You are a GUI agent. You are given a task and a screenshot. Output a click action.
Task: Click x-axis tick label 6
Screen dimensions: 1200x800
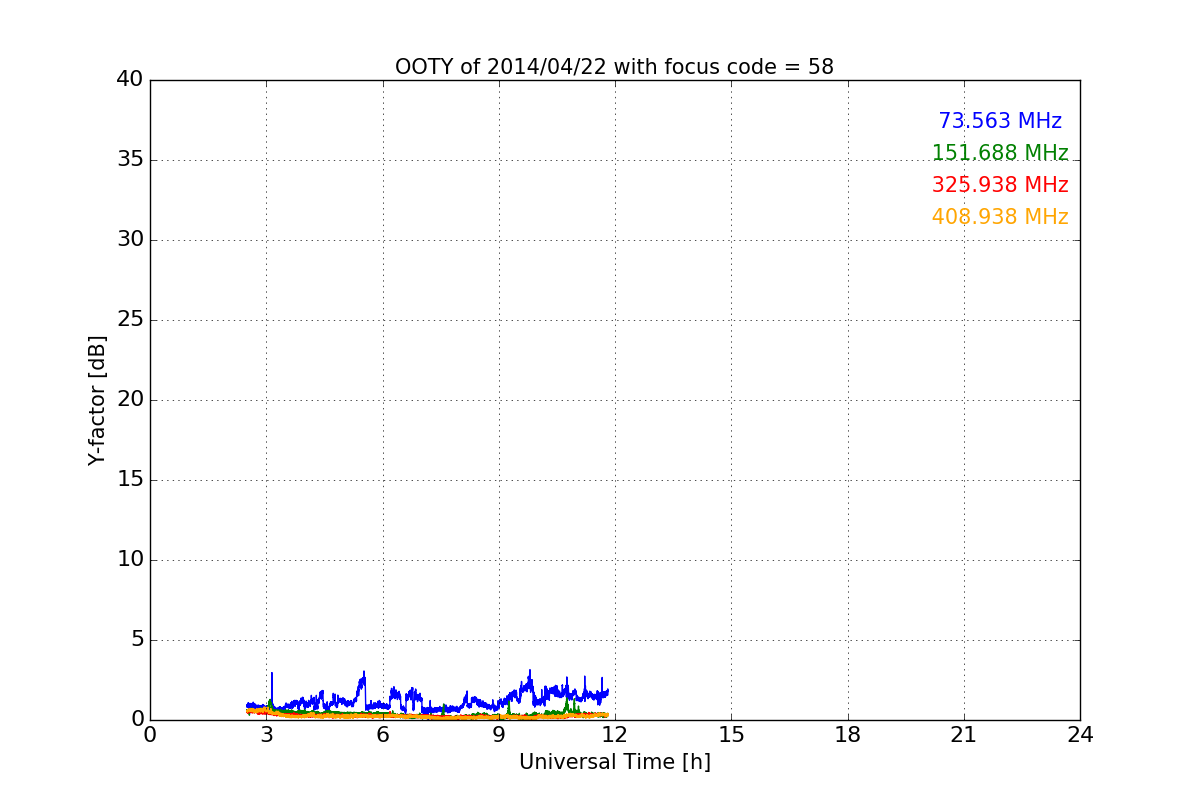click(x=383, y=734)
